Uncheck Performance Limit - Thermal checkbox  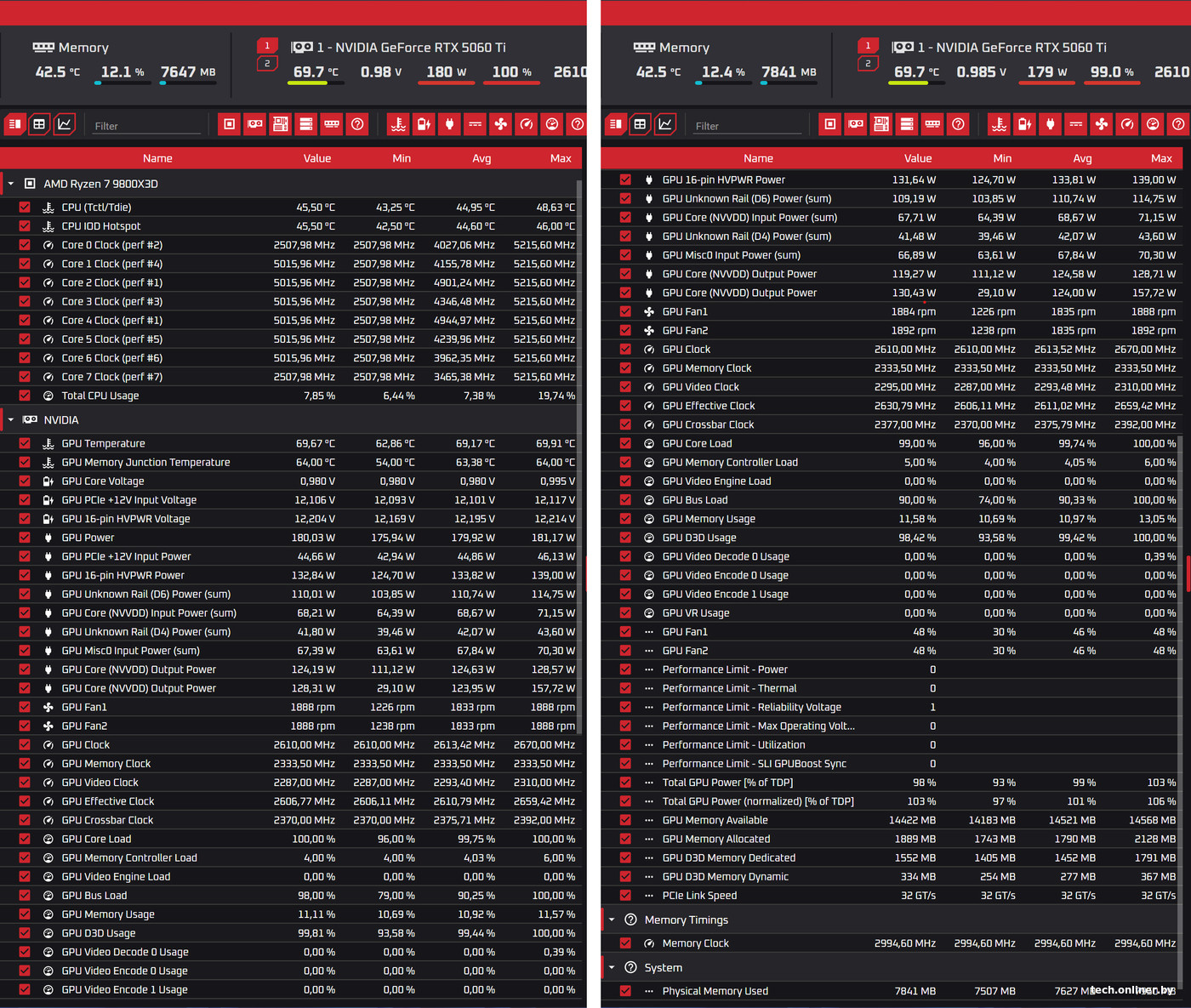tap(625, 688)
